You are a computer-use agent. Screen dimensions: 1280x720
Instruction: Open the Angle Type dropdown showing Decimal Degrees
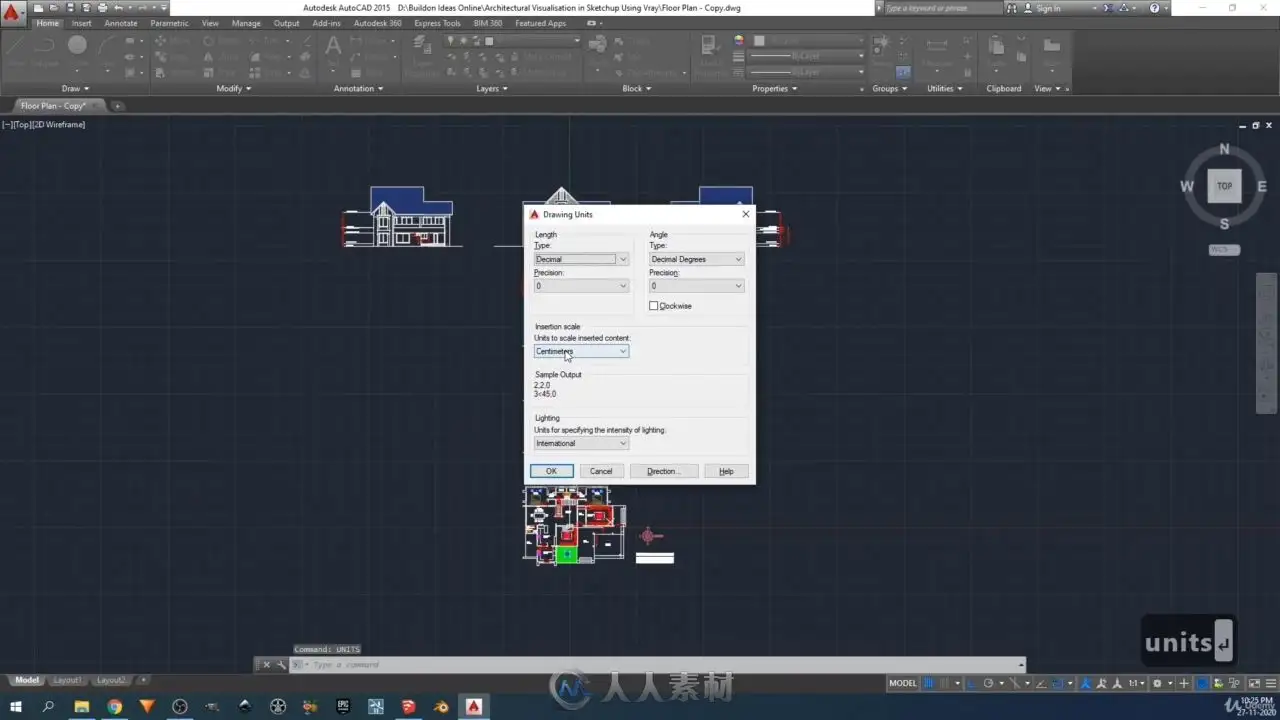click(697, 259)
